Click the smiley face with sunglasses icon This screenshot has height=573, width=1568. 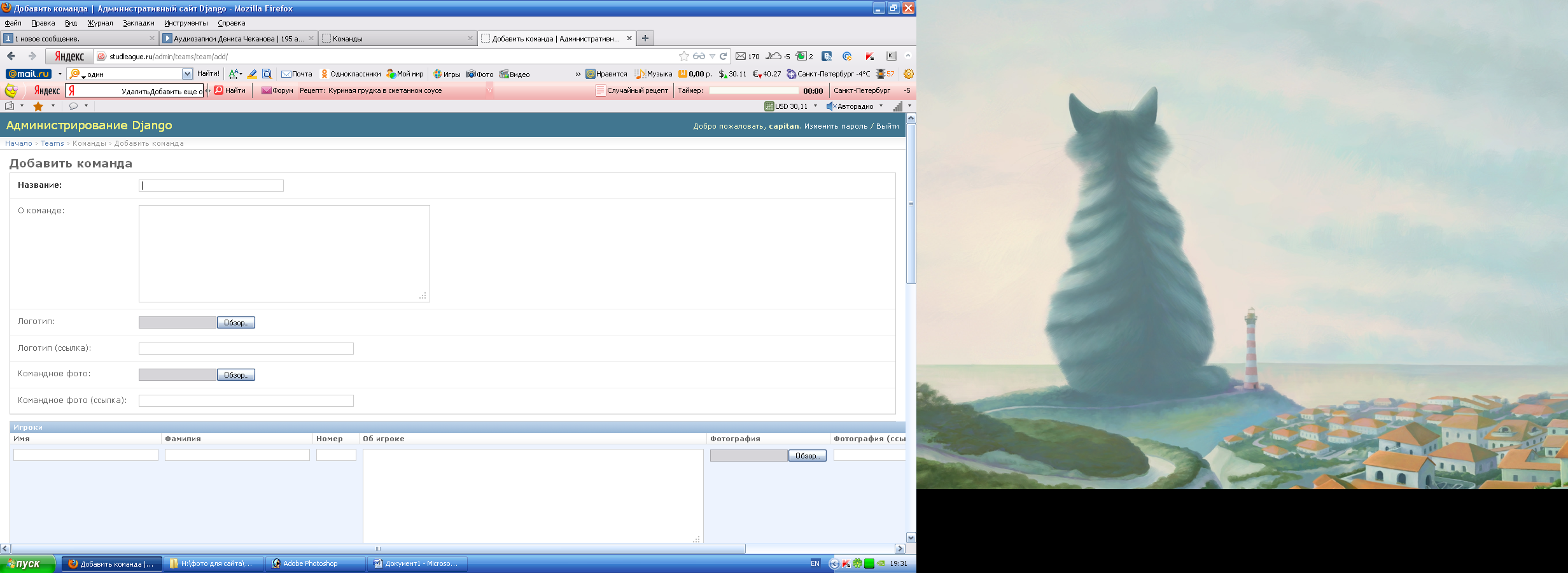[x=11, y=90]
